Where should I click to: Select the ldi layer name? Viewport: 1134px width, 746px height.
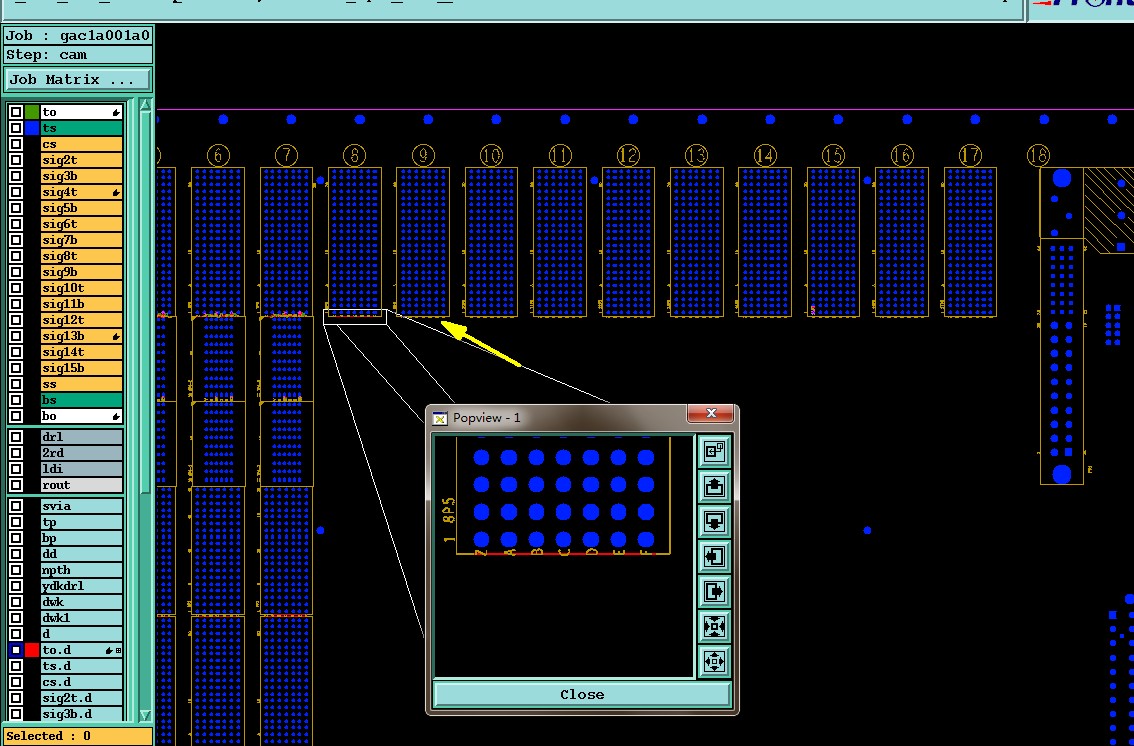(x=81, y=469)
